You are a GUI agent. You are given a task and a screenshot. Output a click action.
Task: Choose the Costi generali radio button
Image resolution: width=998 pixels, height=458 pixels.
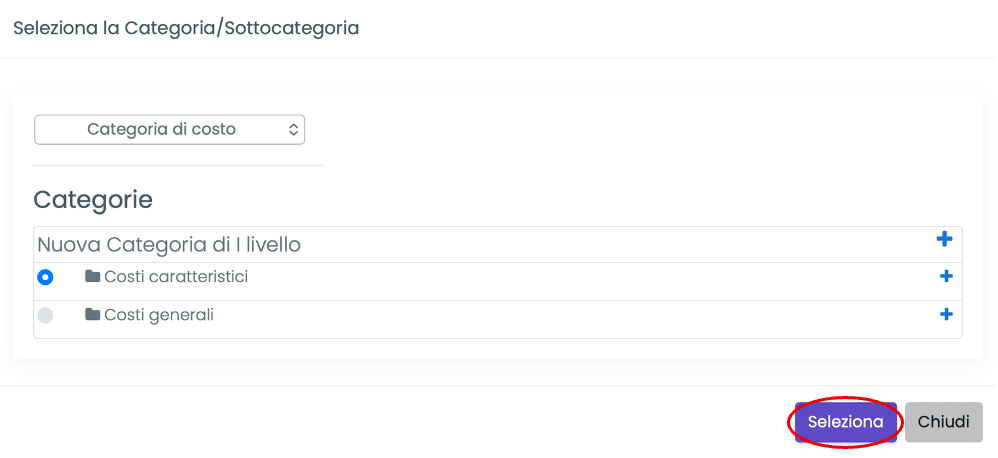tap(45, 315)
